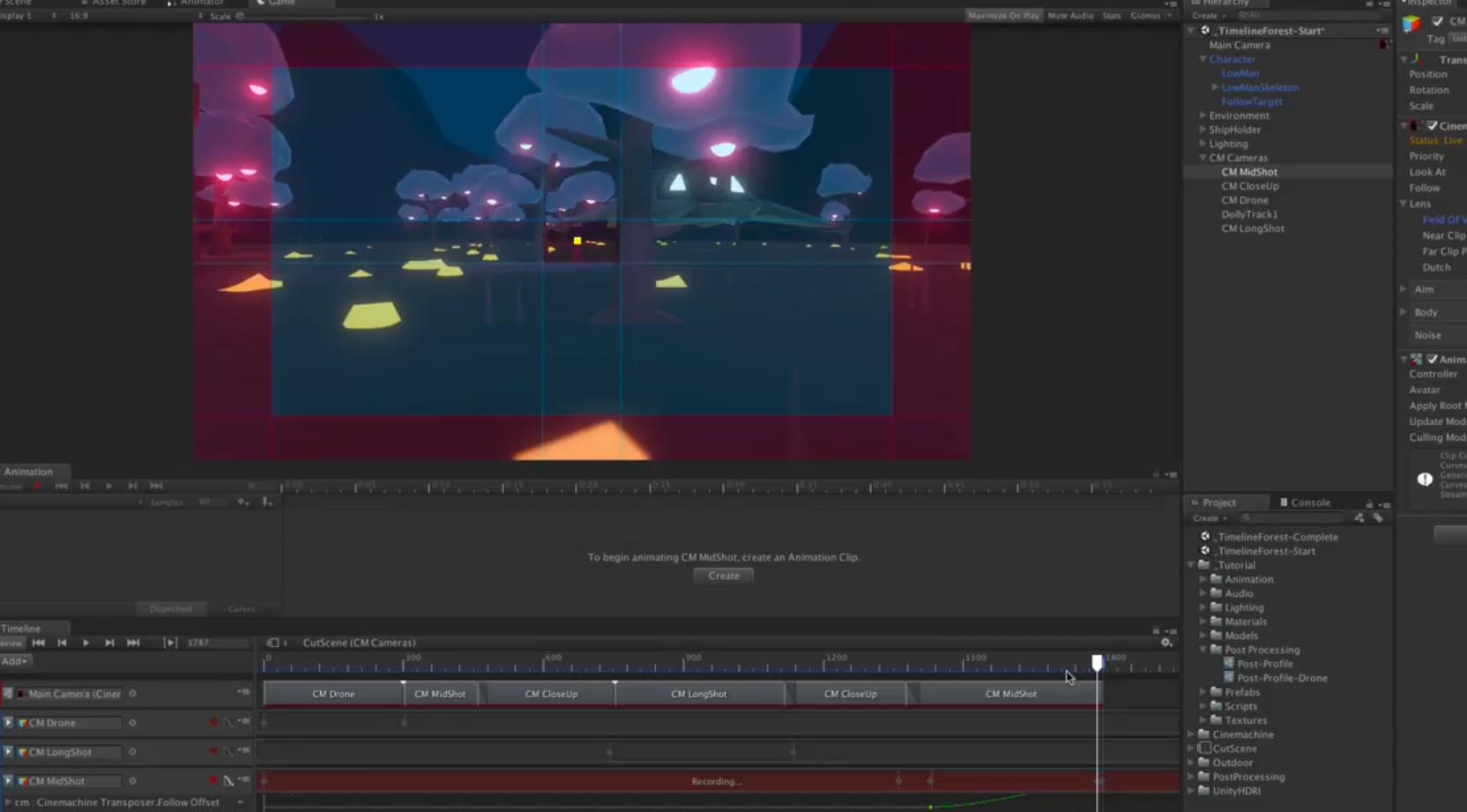Show curves for CM Drone track
1467x812 pixels.
[228, 723]
